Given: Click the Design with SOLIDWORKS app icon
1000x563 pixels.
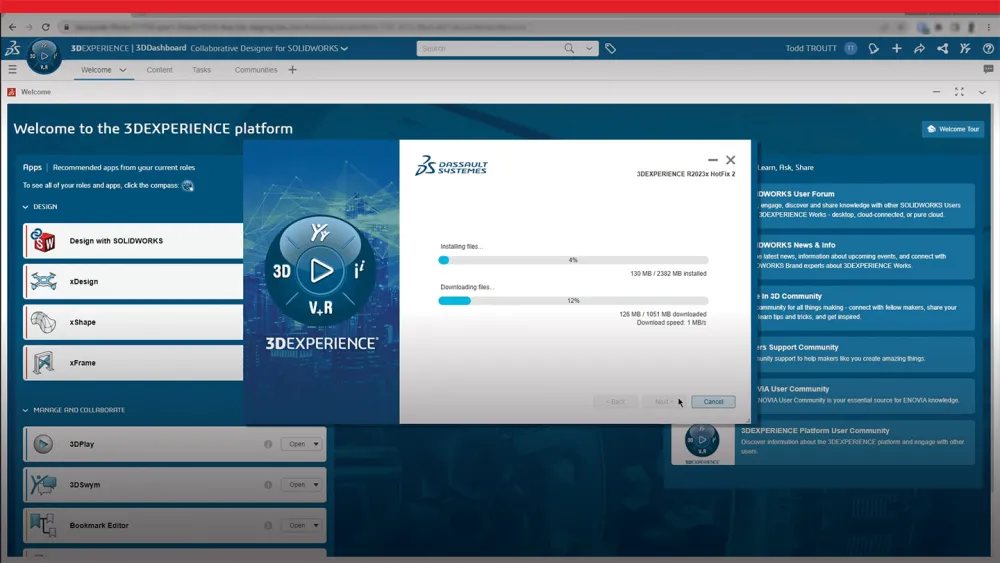Looking at the screenshot, I should click(43, 241).
